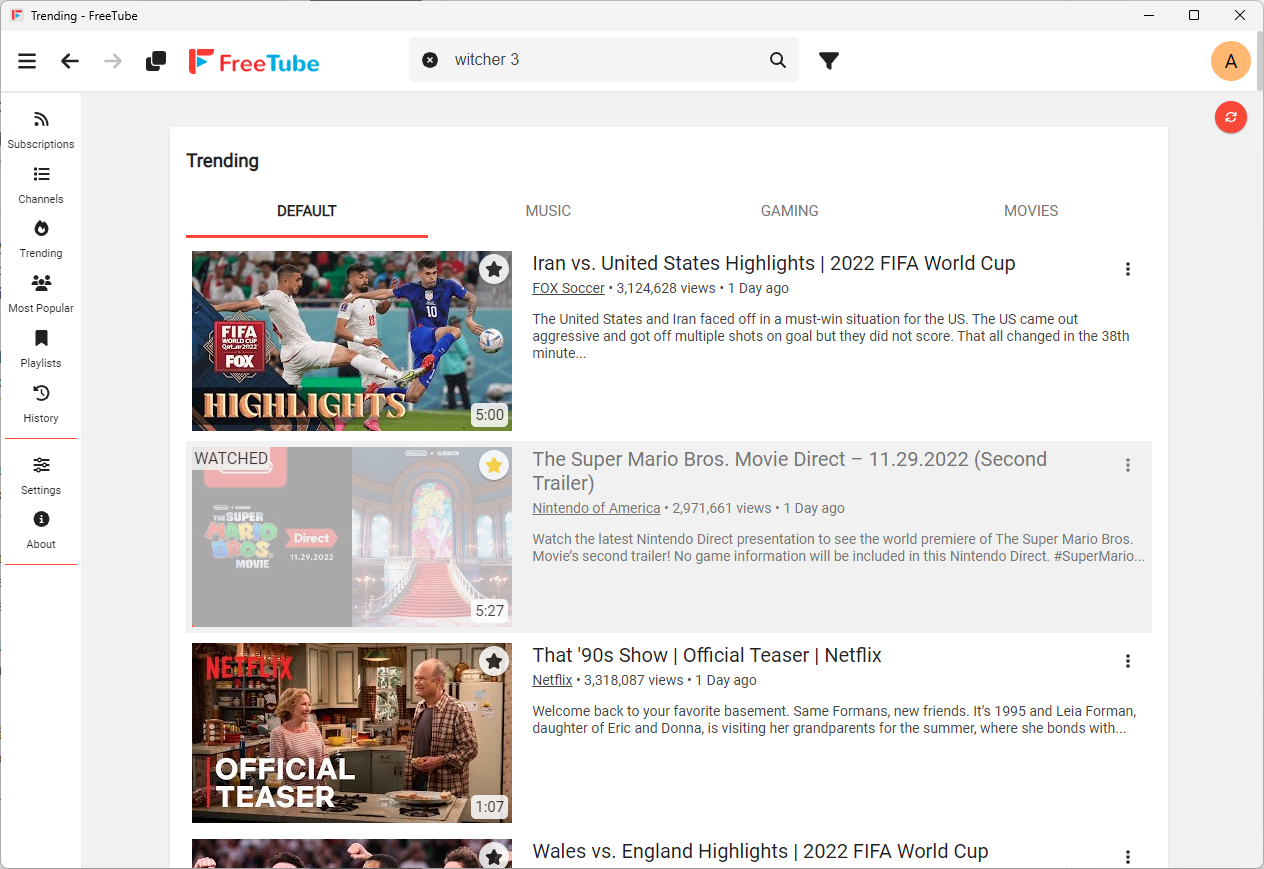Click the 5:27 duration badge
The image size is (1264, 869).
[490, 611]
